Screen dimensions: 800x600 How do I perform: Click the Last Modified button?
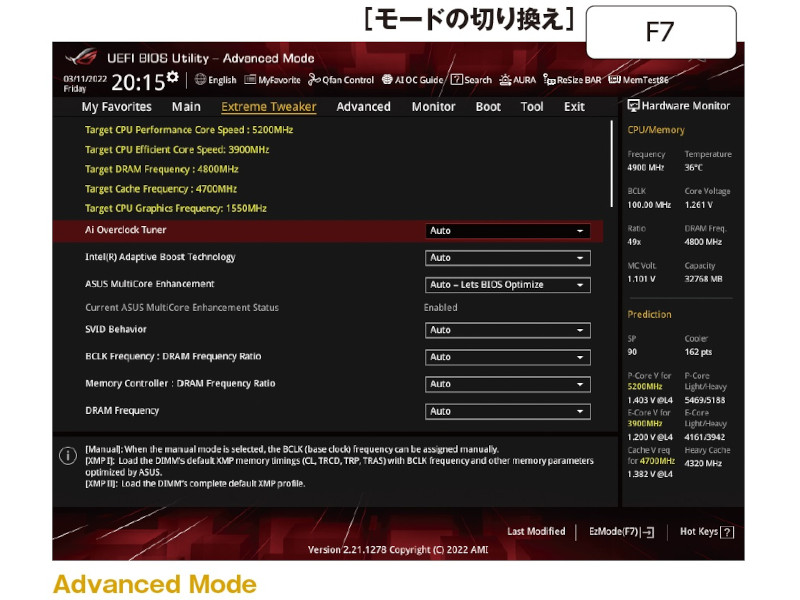536,532
